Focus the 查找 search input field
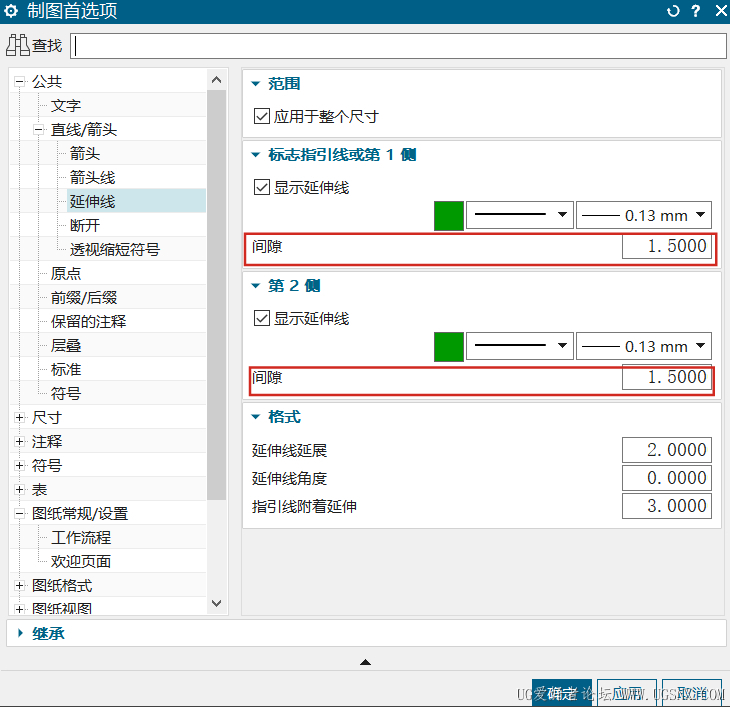The height and width of the screenshot is (707, 730). [398, 46]
